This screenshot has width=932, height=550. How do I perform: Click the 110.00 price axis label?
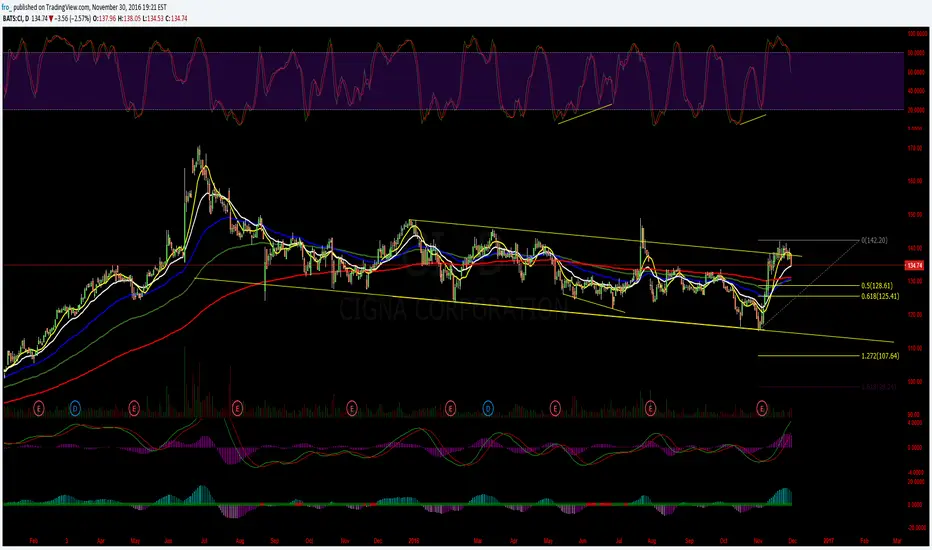tap(915, 348)
